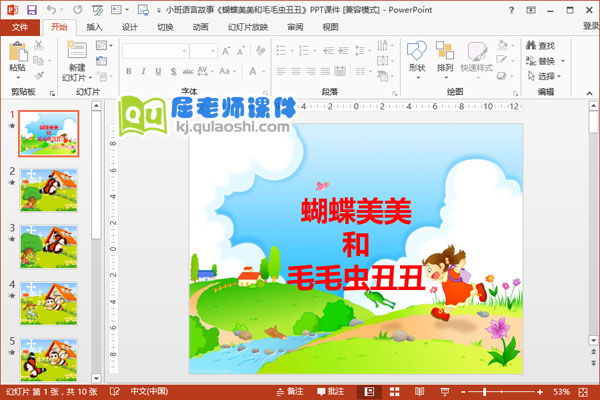Click the Copy icon in the clipboard group
This screenshot has width=600, height=400.
pos(38,60)
